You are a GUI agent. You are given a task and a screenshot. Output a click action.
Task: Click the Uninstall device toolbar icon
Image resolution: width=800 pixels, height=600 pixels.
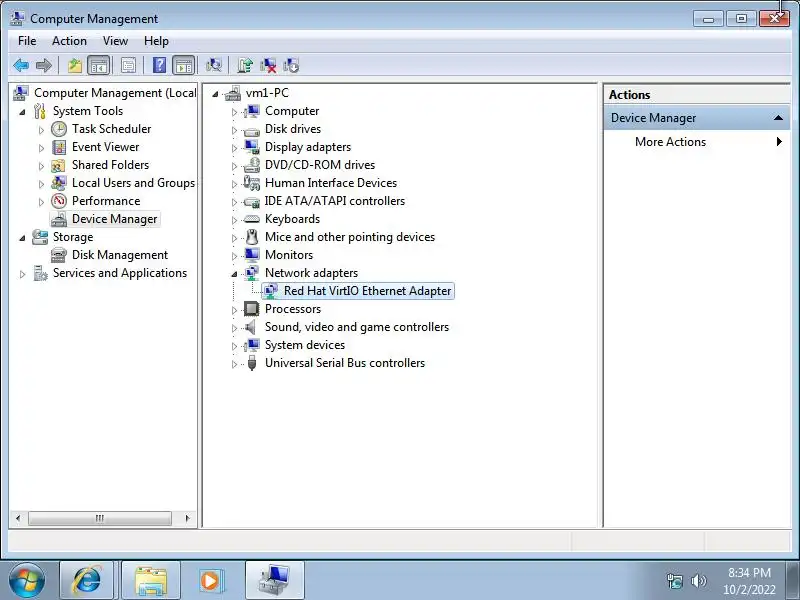click(x=268, y=65)
